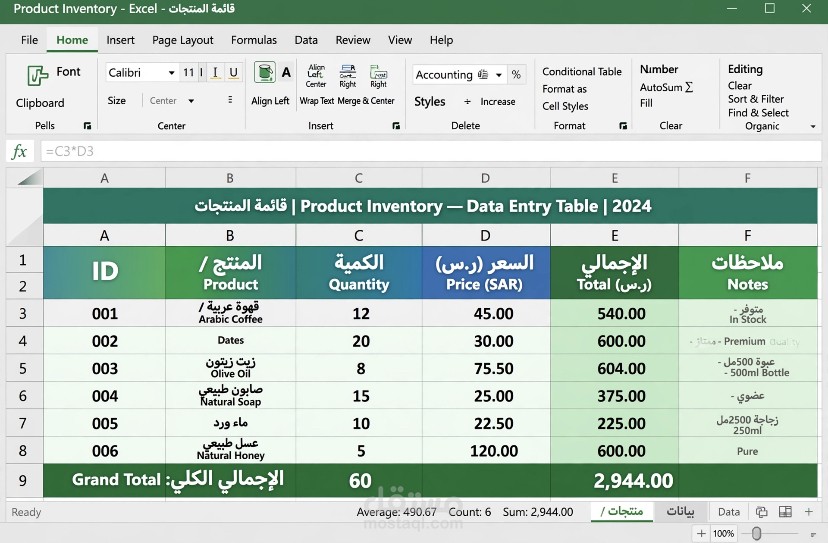This screenshot has width=828, height=543.
Task: Select row header 5
Action: coord(23,368)
